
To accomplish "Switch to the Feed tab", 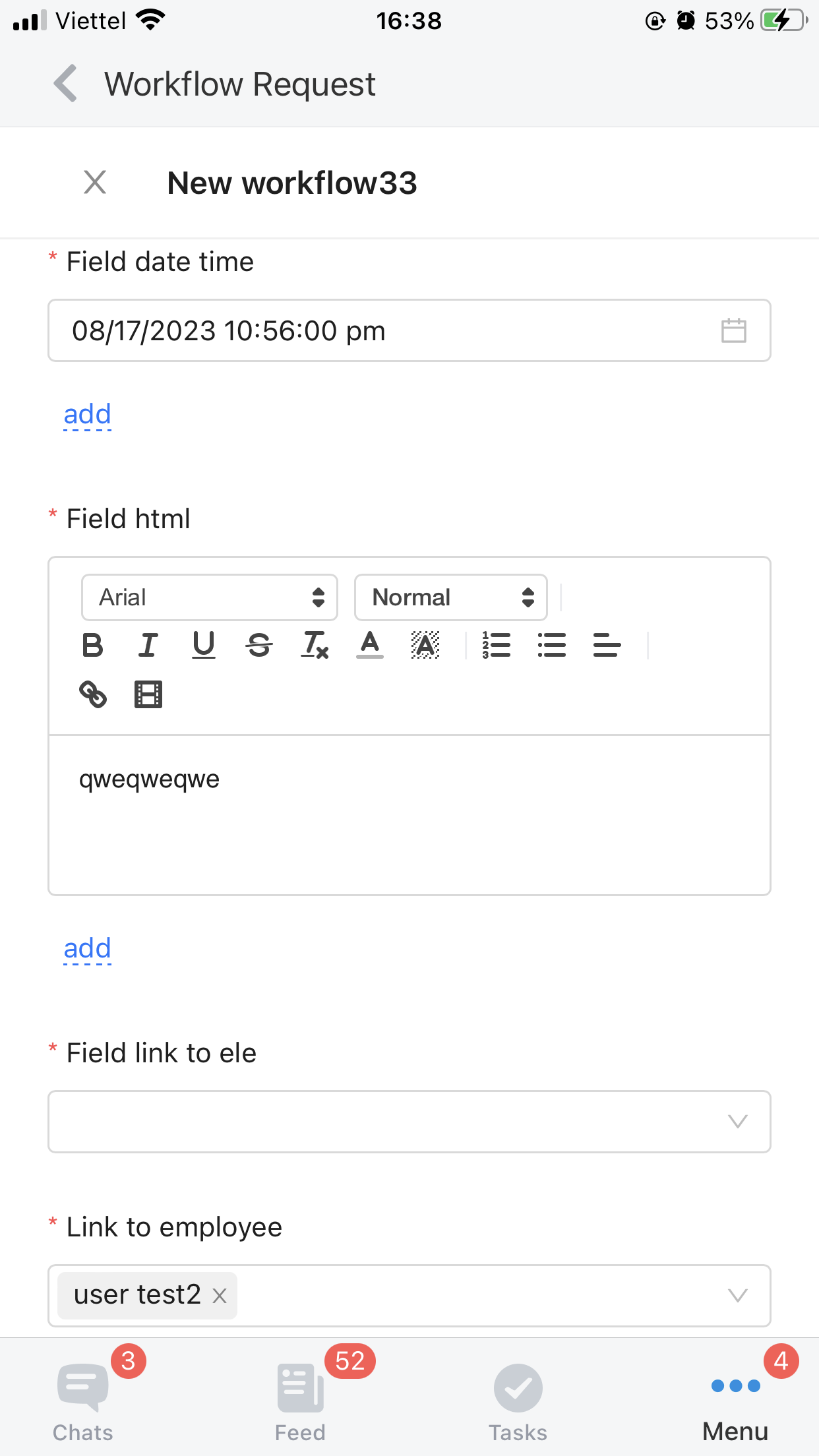I will click(x=301, y=1397).
